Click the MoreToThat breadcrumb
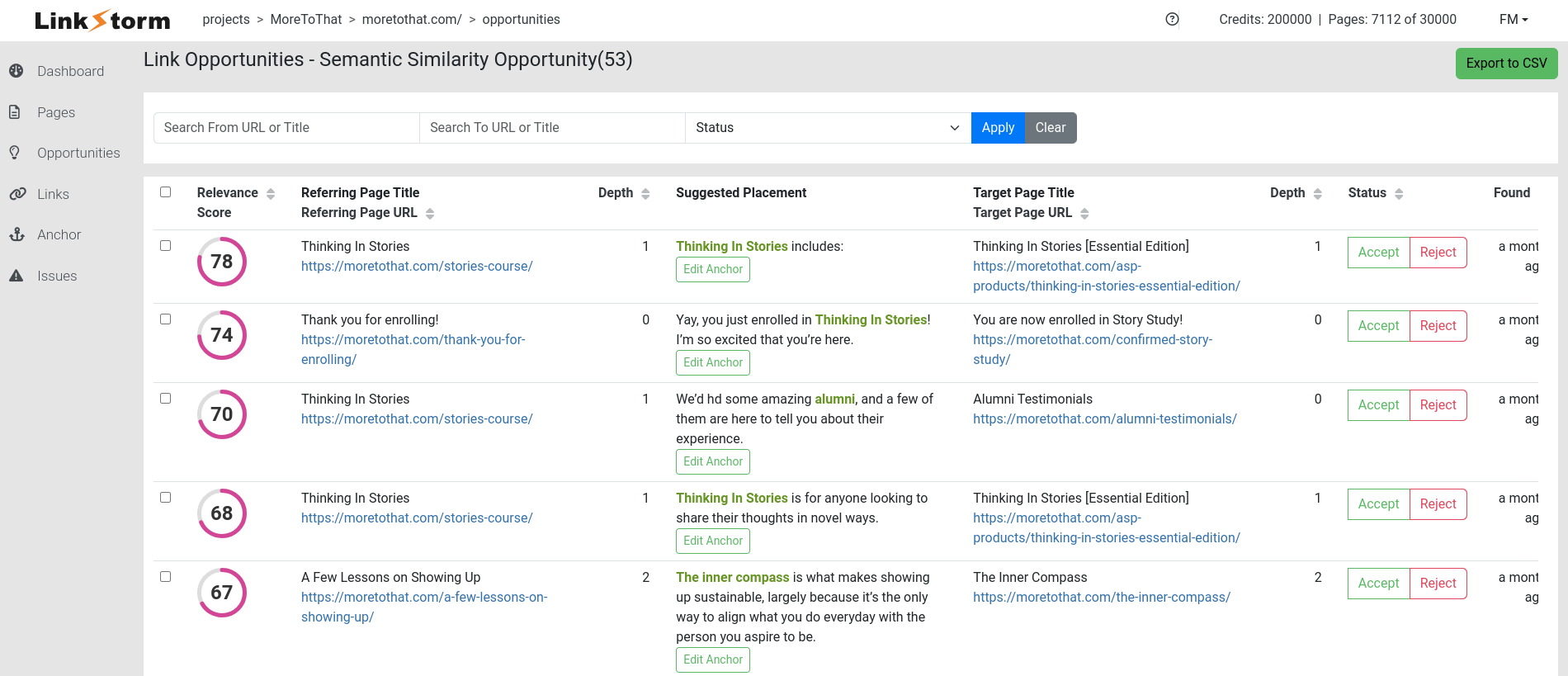Image resolution: width=1568 pixels, height=676 pixels. (x=306, y=19)
